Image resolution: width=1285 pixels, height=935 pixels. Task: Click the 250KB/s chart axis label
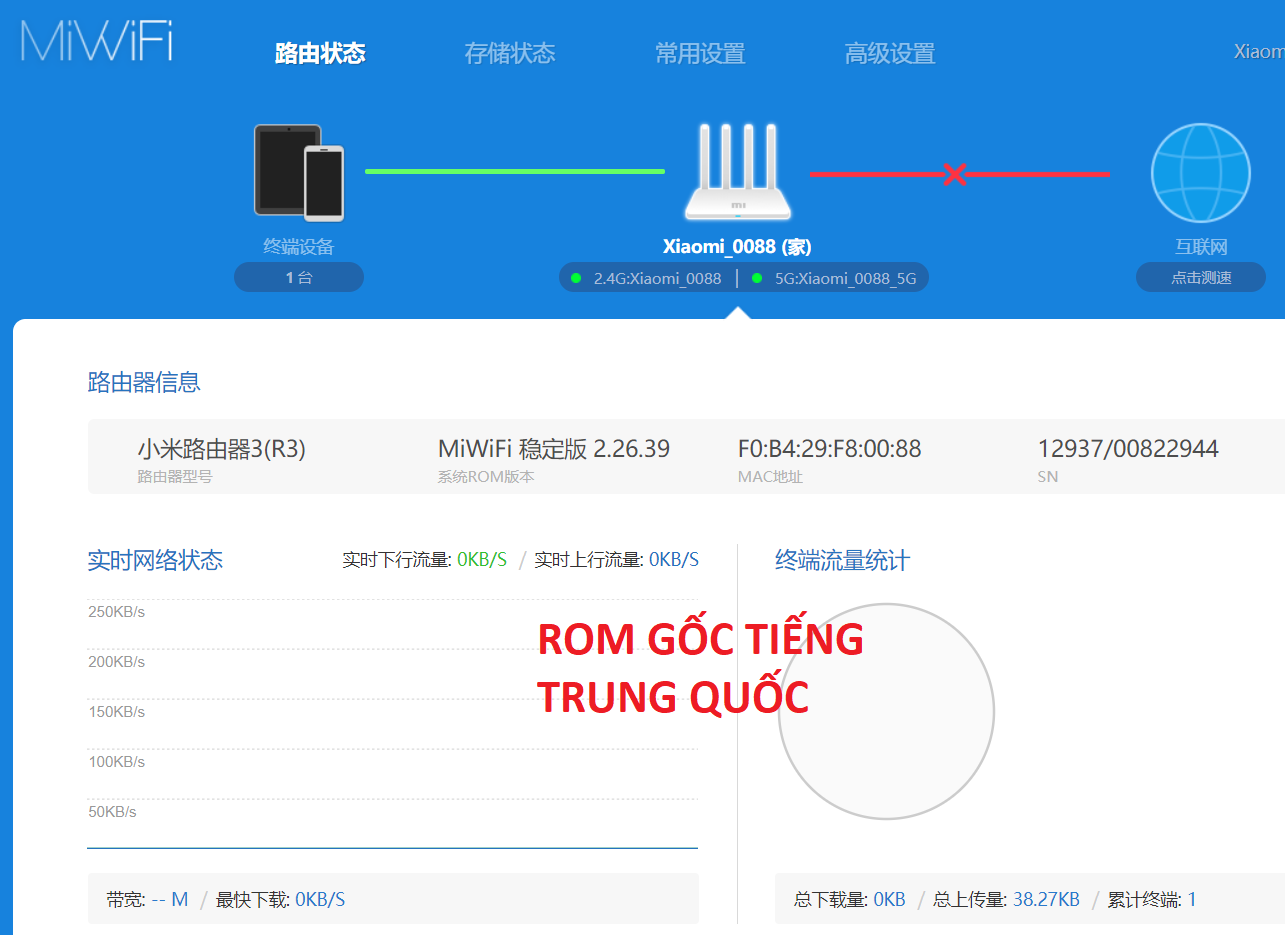[116, 611]
